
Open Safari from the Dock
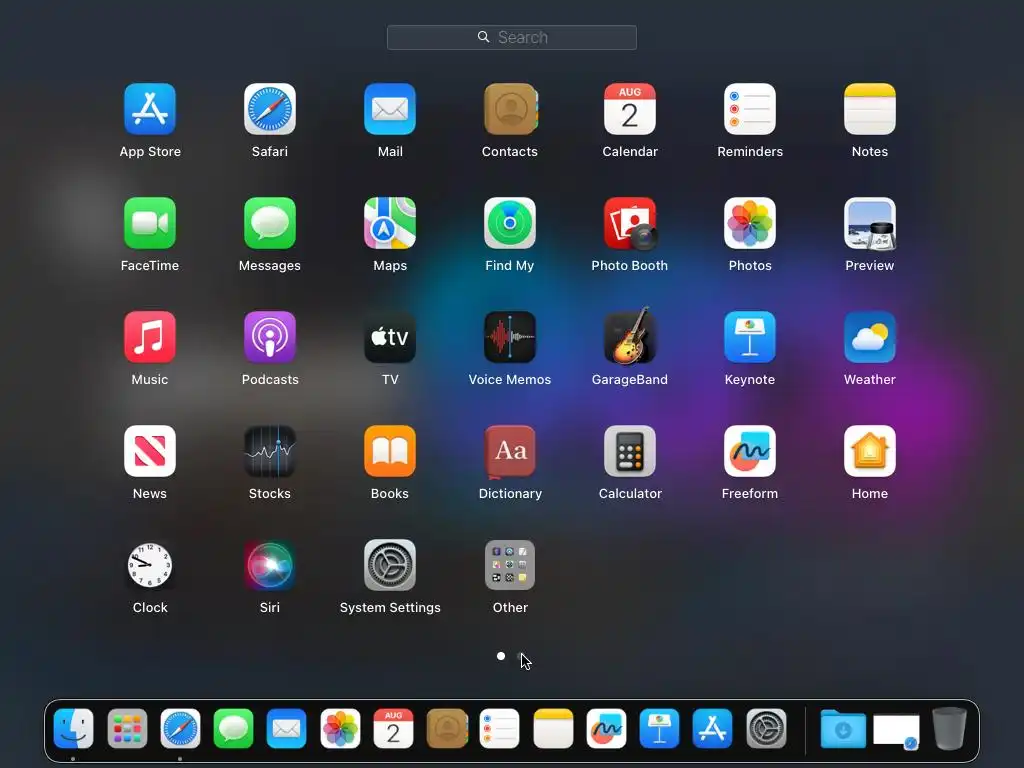[180, 728]
